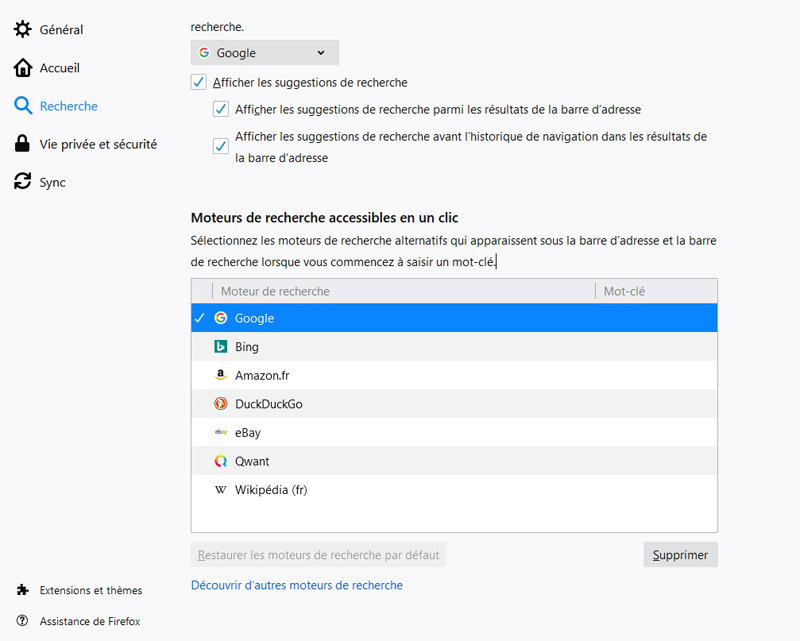Click the Accueil home icon

point(22,68)
